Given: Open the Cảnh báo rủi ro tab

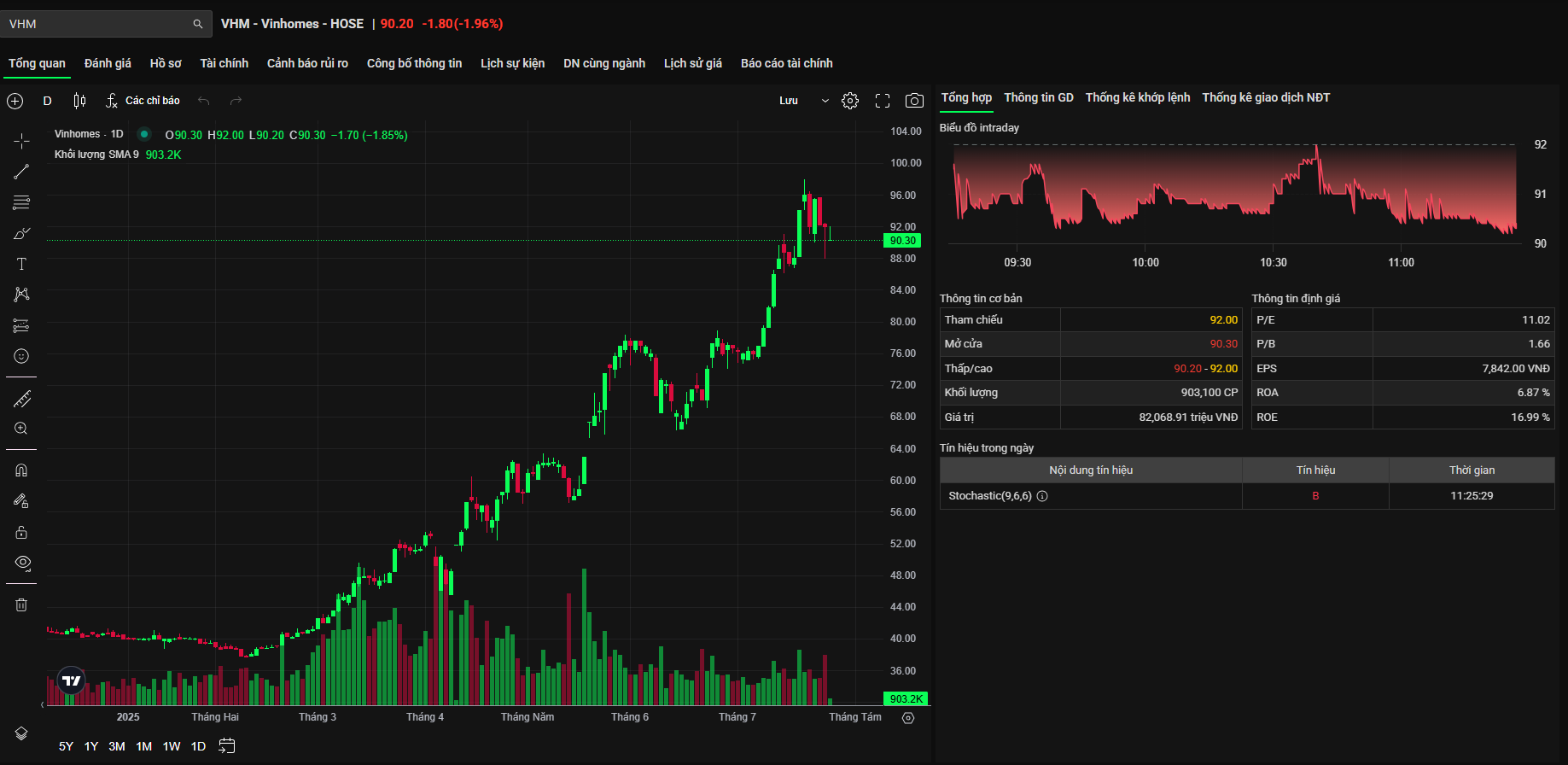Looking at the screenshot, I should (x=307, y=63).
